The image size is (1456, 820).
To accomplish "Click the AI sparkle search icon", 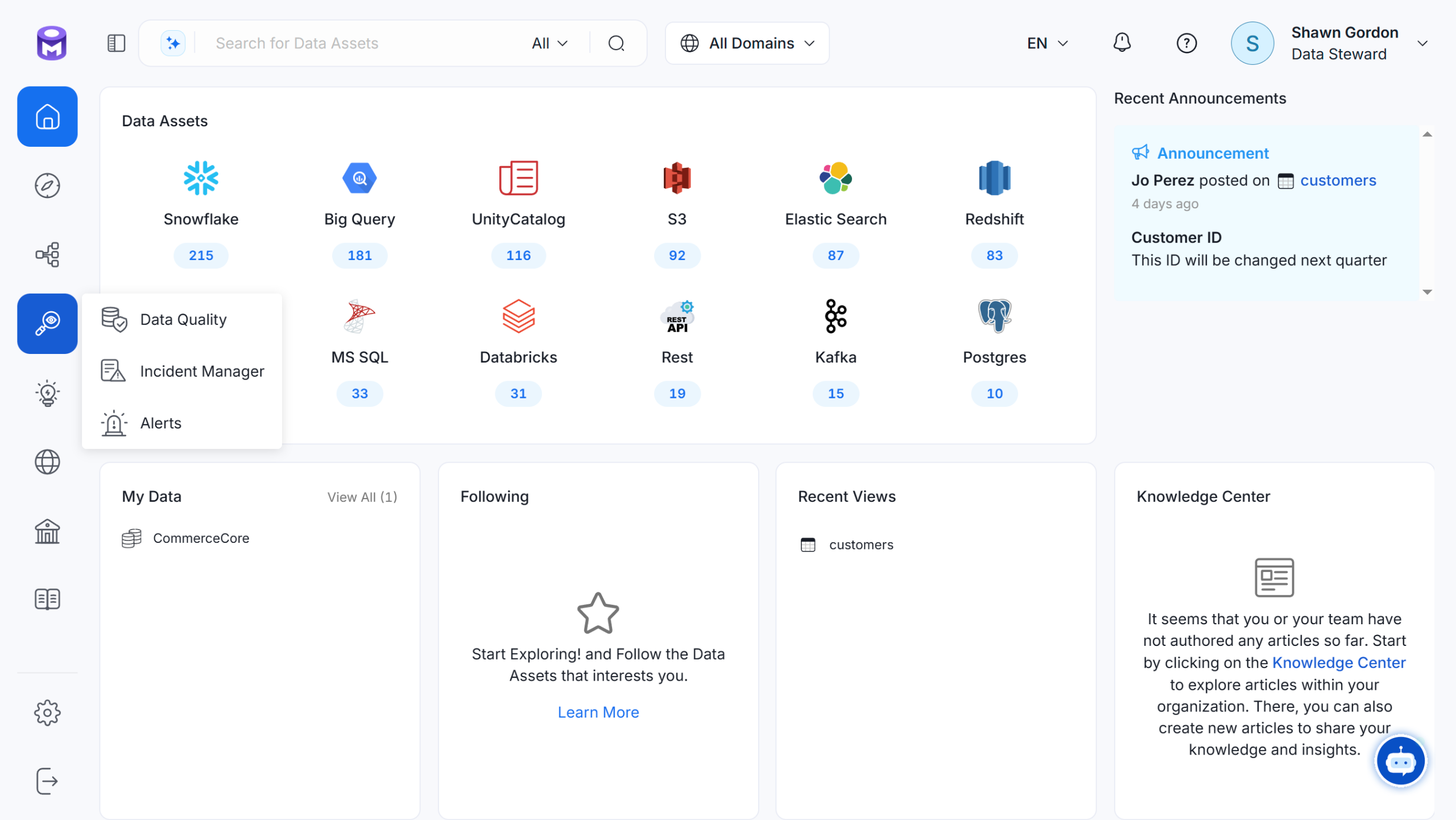I will (173, 43).
